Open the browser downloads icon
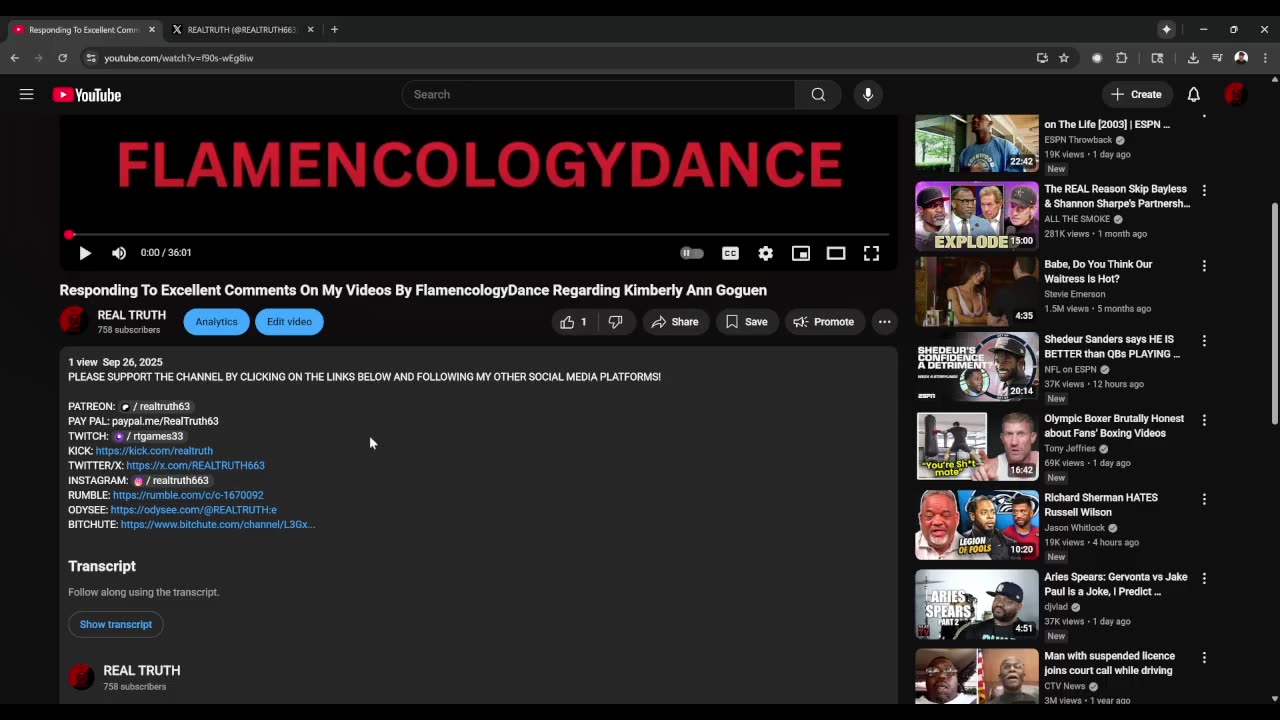1280x720 pixels. [x=1193, y=58]
